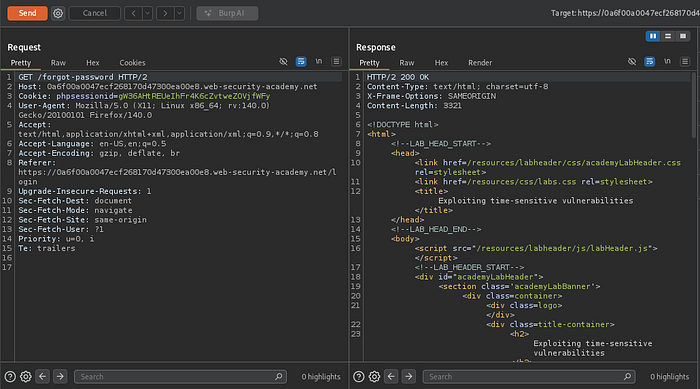This screenshot has height=389, width=700.
Task: Click the phpsessionid cookie value
Action: [194, 96]
